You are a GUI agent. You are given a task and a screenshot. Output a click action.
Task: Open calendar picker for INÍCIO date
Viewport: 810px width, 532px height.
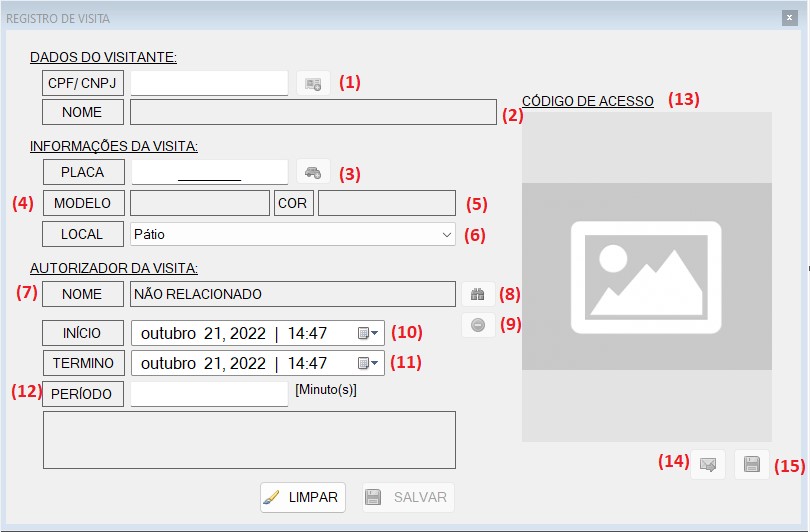(x=368, y=333)
